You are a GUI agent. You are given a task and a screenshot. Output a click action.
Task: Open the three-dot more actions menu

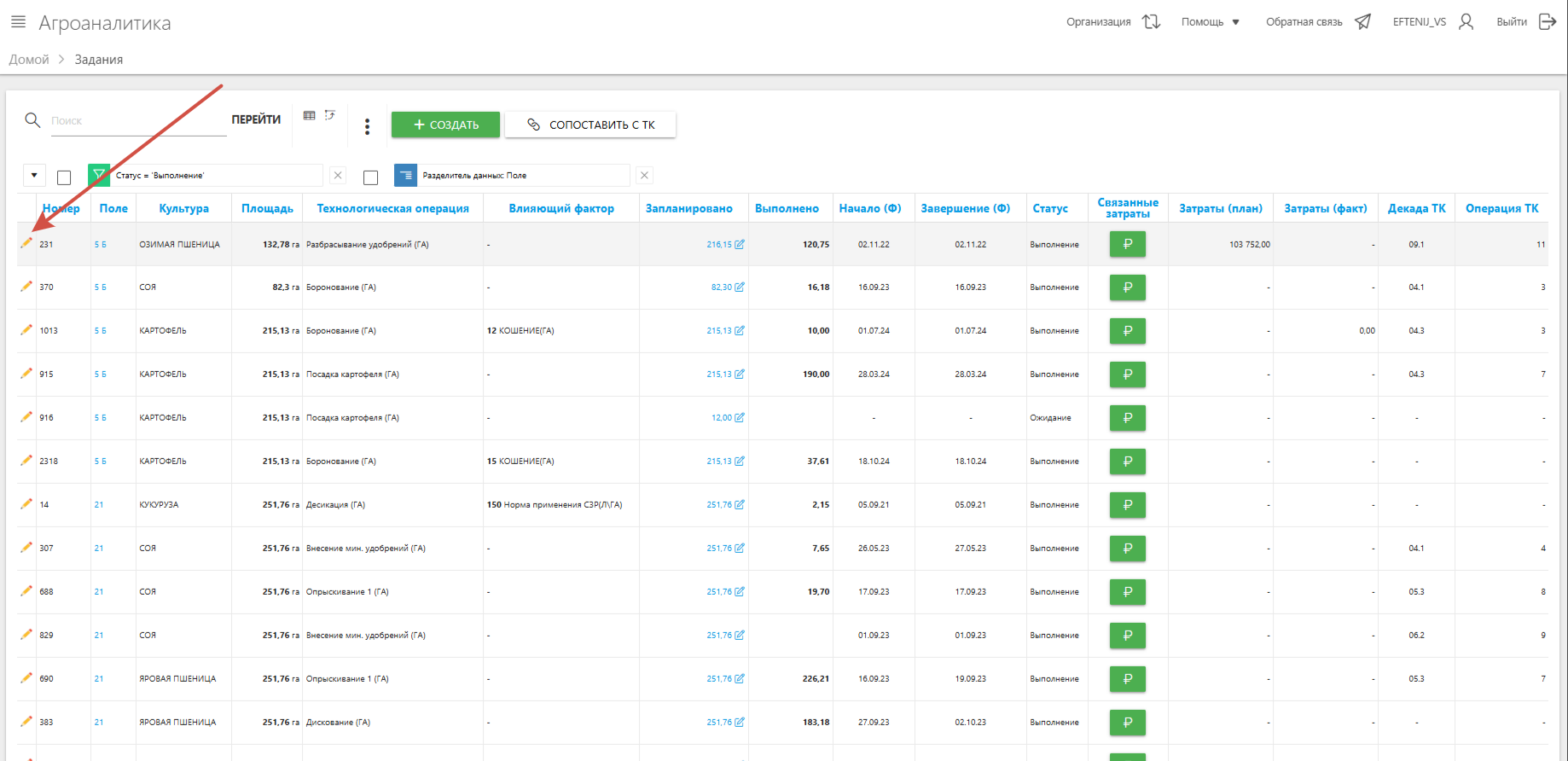coord(367,126)
